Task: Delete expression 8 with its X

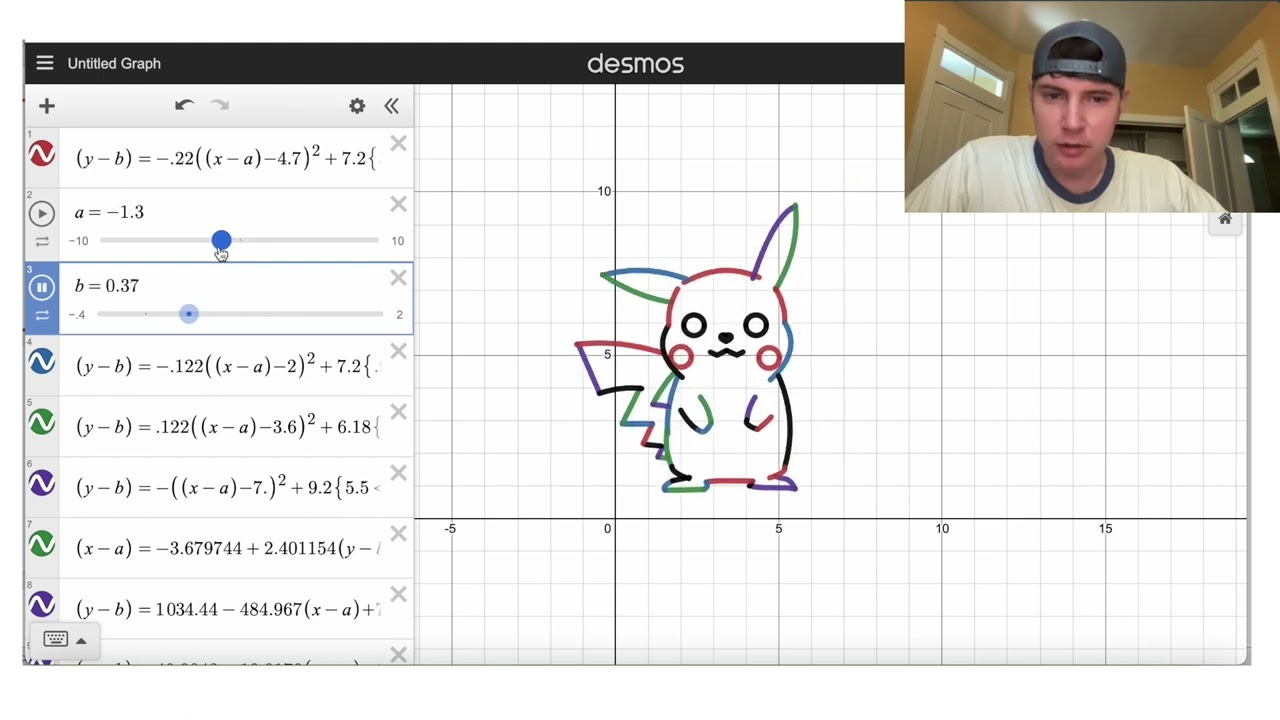Action: pos(398,595)
